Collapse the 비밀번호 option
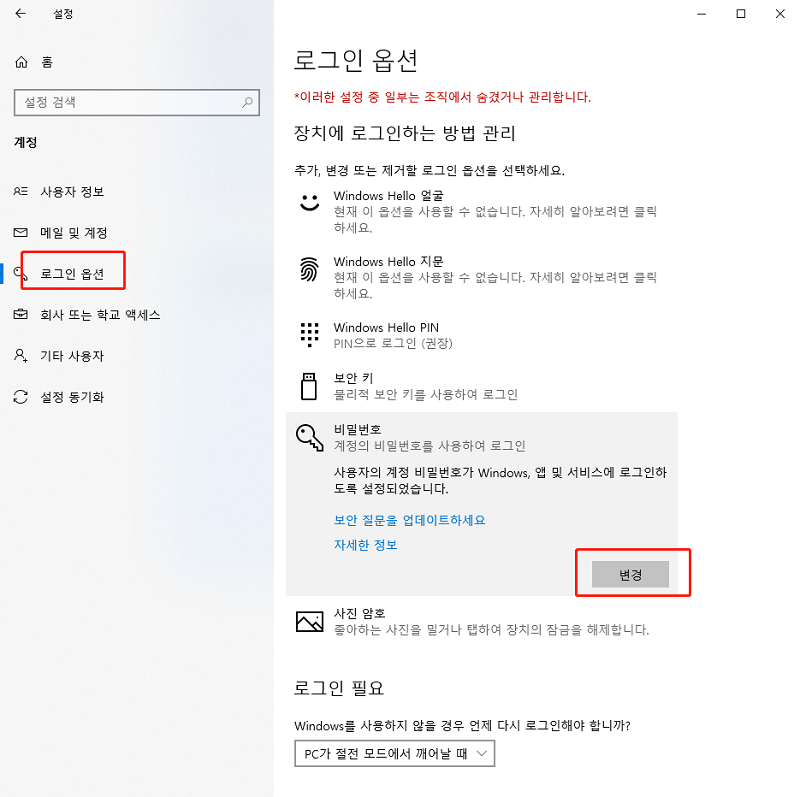 click(482, 438)
